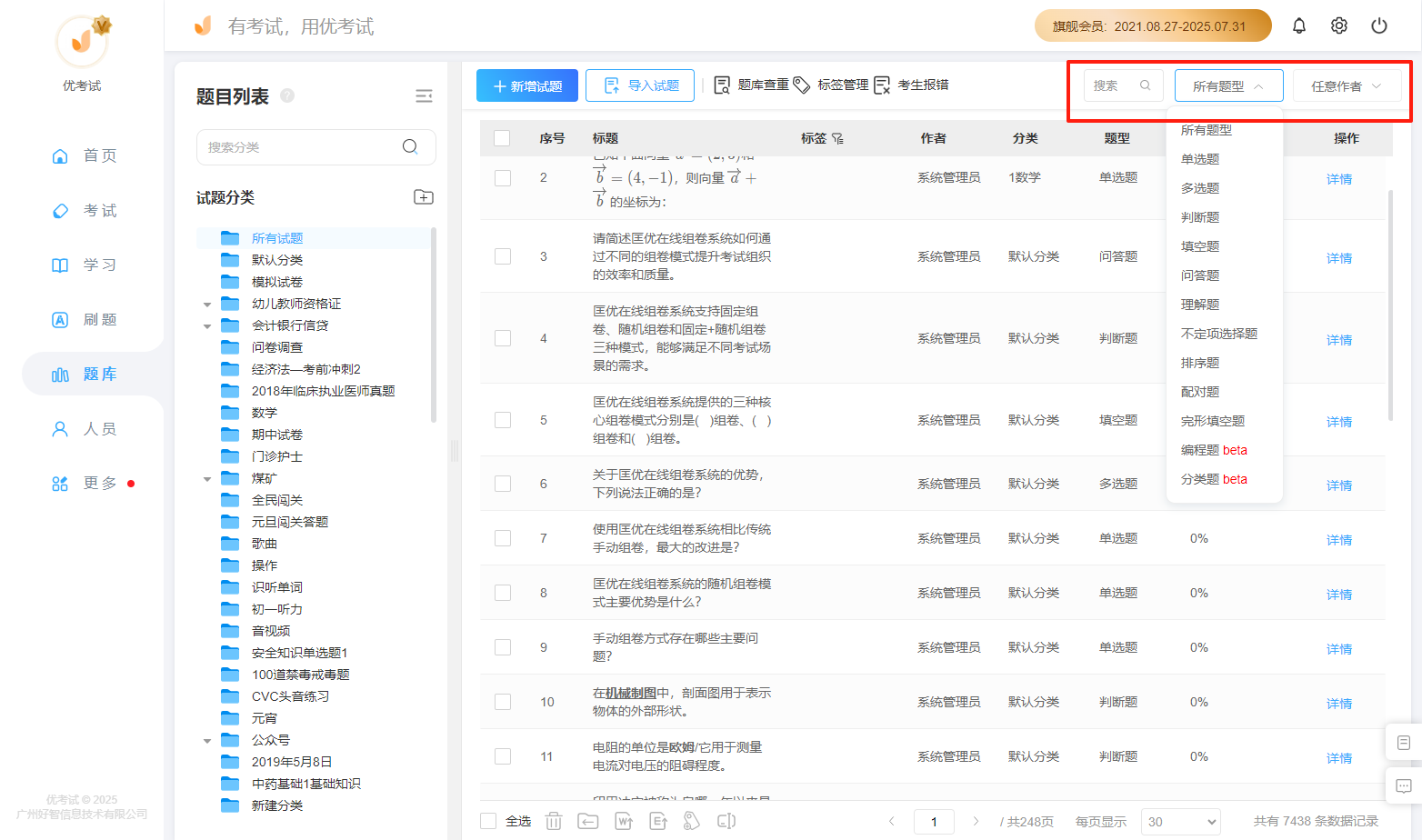Screen dimensions: 1422x840
Task: Expand the 煤矿 folder arrow
Action: [x=207, y=479]
